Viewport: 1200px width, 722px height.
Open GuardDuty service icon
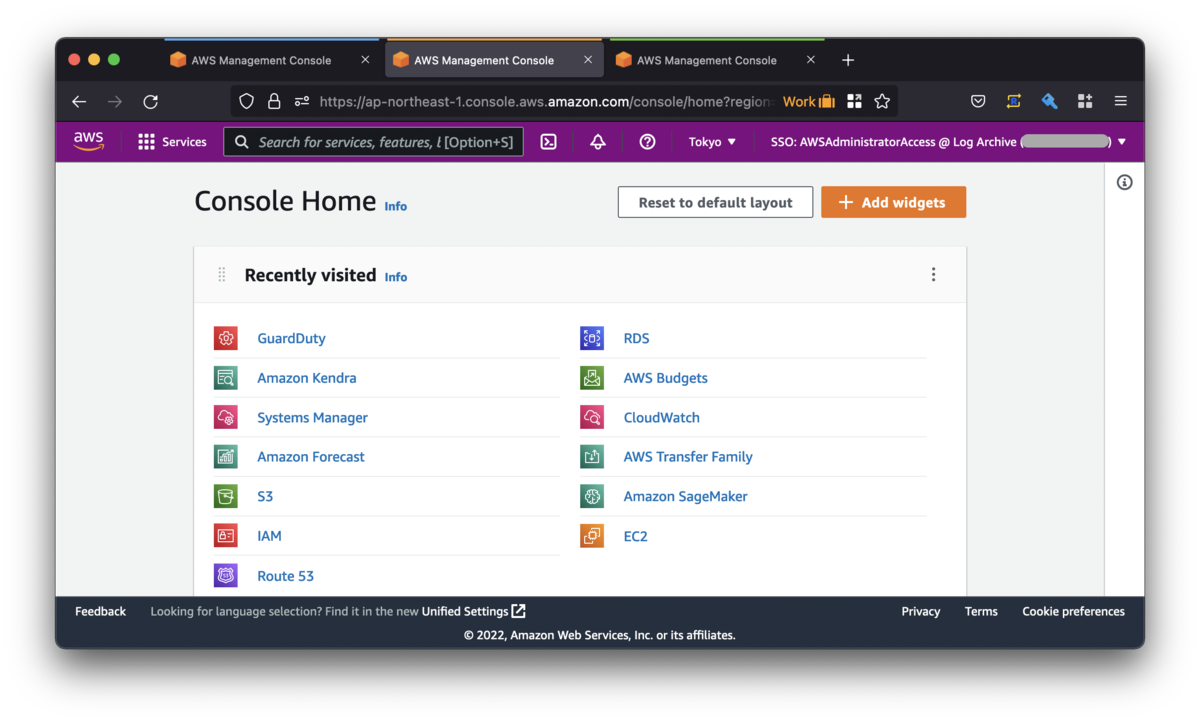(226, 338)
